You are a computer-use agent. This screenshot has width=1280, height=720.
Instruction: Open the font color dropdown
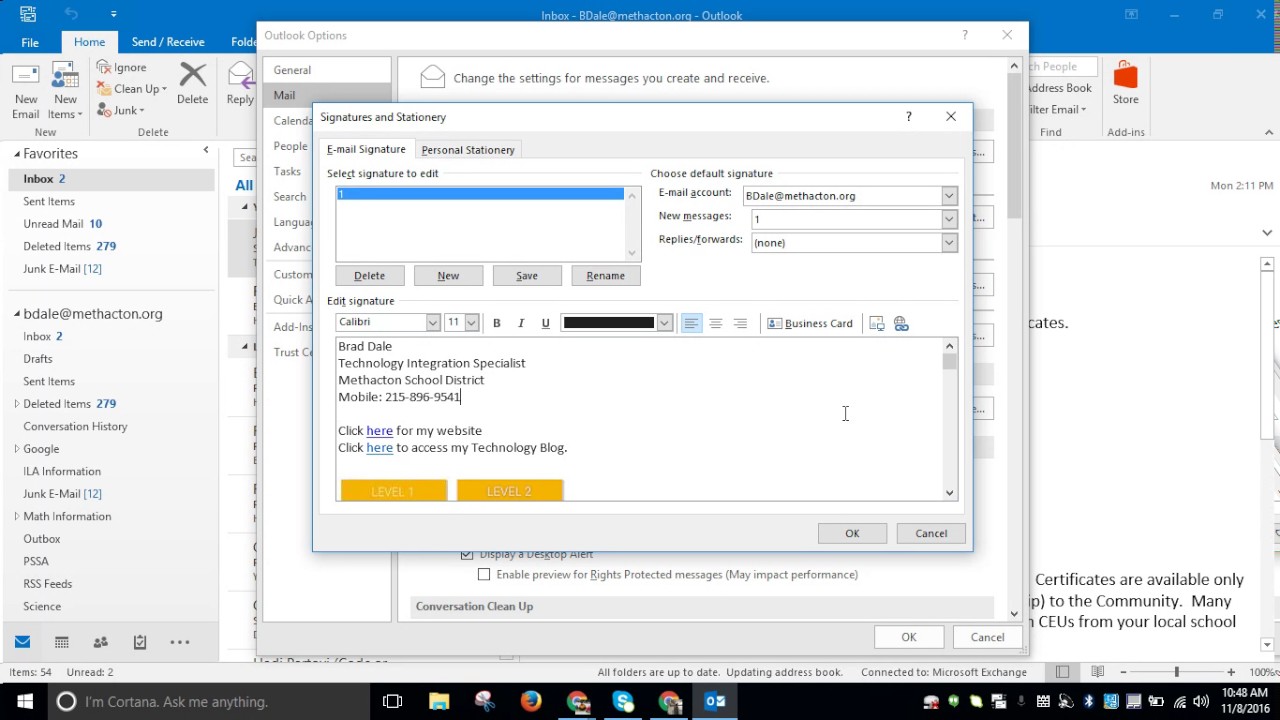pyautogui.click(x=664, y=323)
